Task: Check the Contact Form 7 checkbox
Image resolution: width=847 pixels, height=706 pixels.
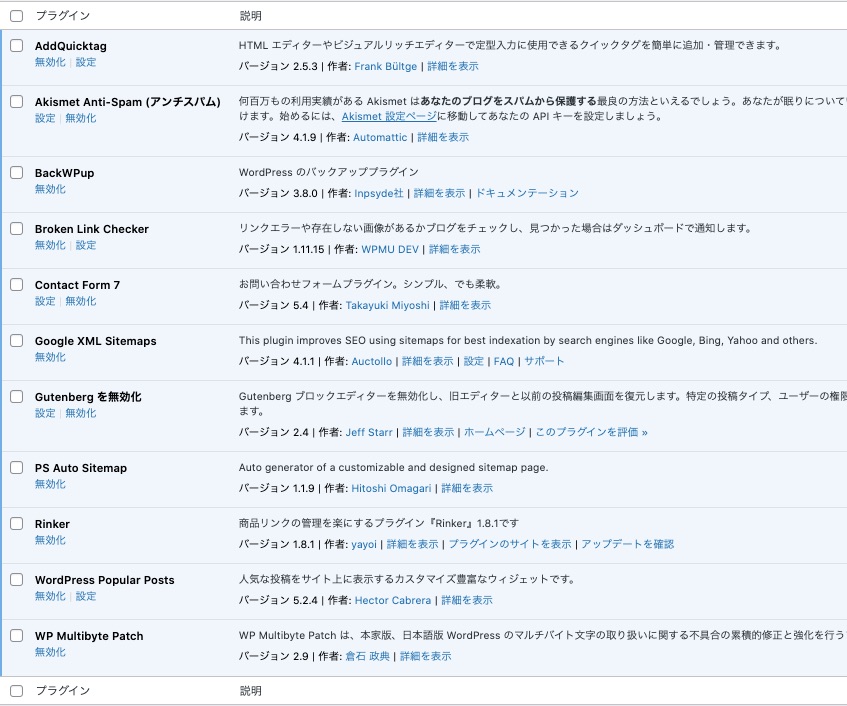Action: 17,285
